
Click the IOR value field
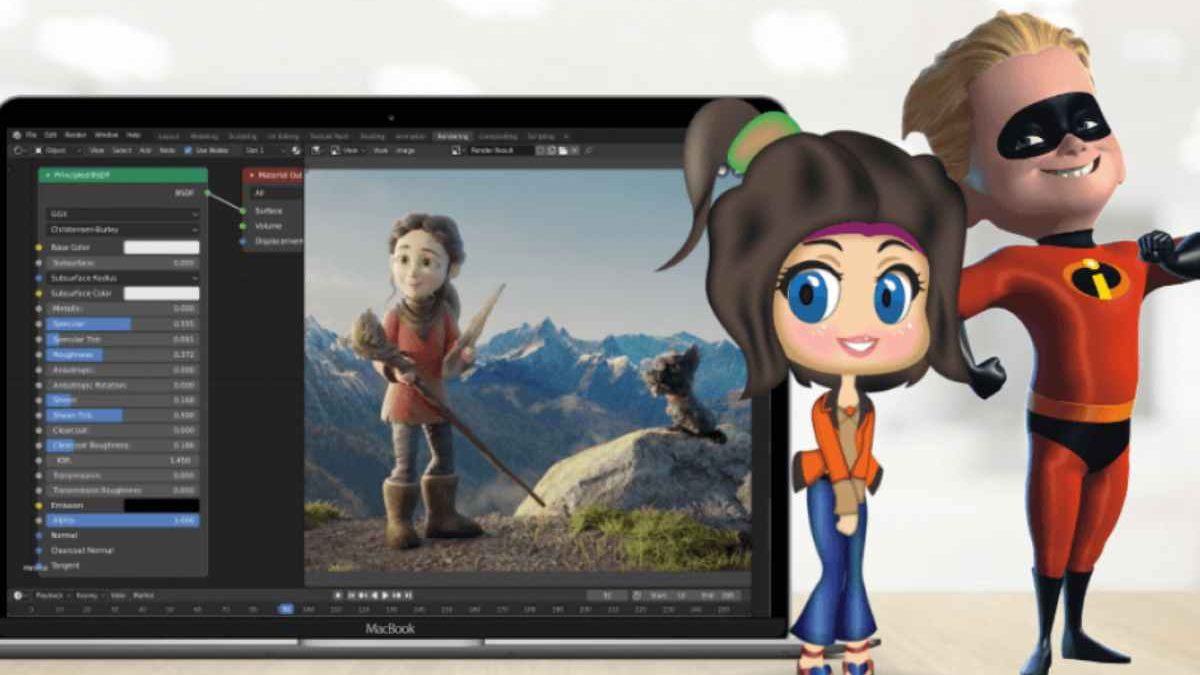(x=122, y=460)
